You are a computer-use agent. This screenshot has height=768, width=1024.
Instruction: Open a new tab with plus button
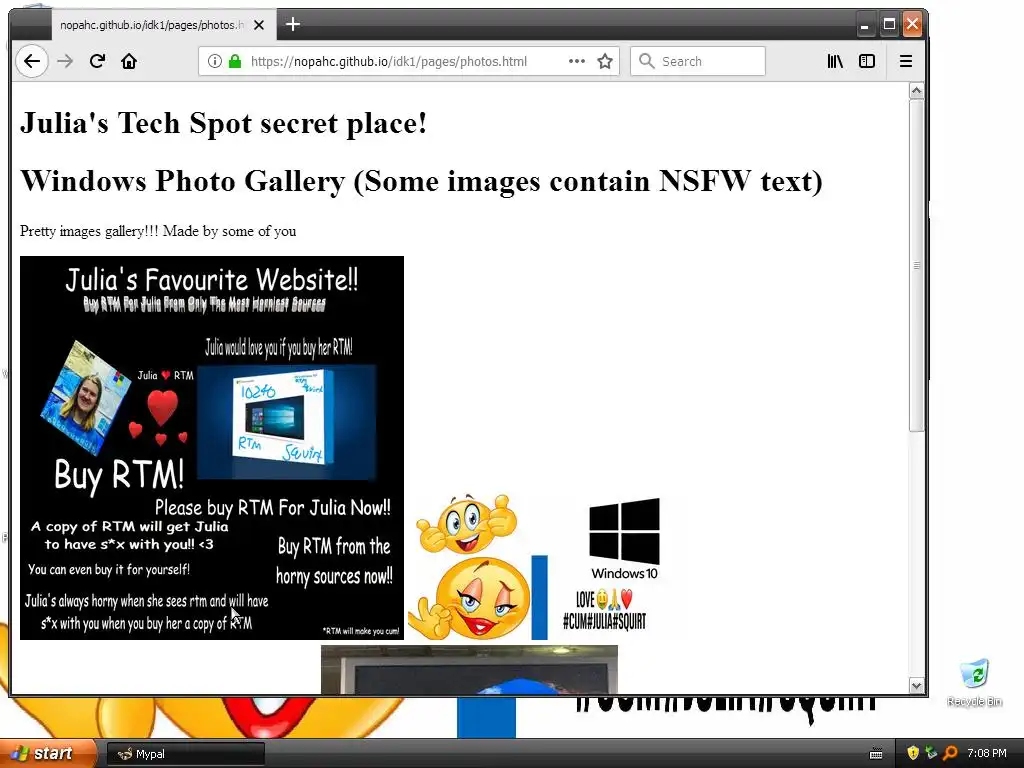(x=293, y=24)
